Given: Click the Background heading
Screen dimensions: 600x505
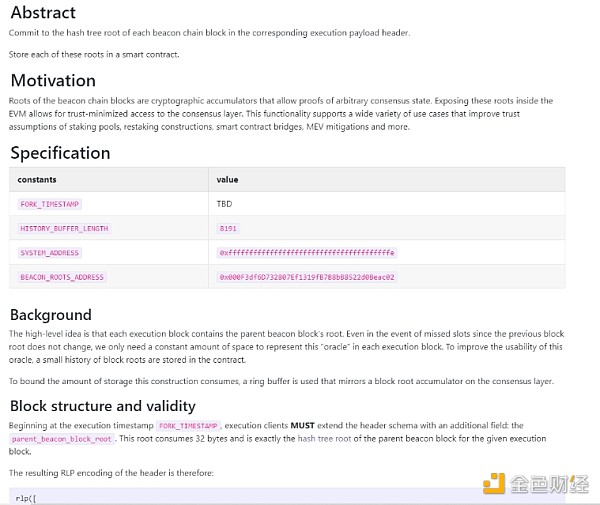Looking at the screenshot, I should click(51, 314).
